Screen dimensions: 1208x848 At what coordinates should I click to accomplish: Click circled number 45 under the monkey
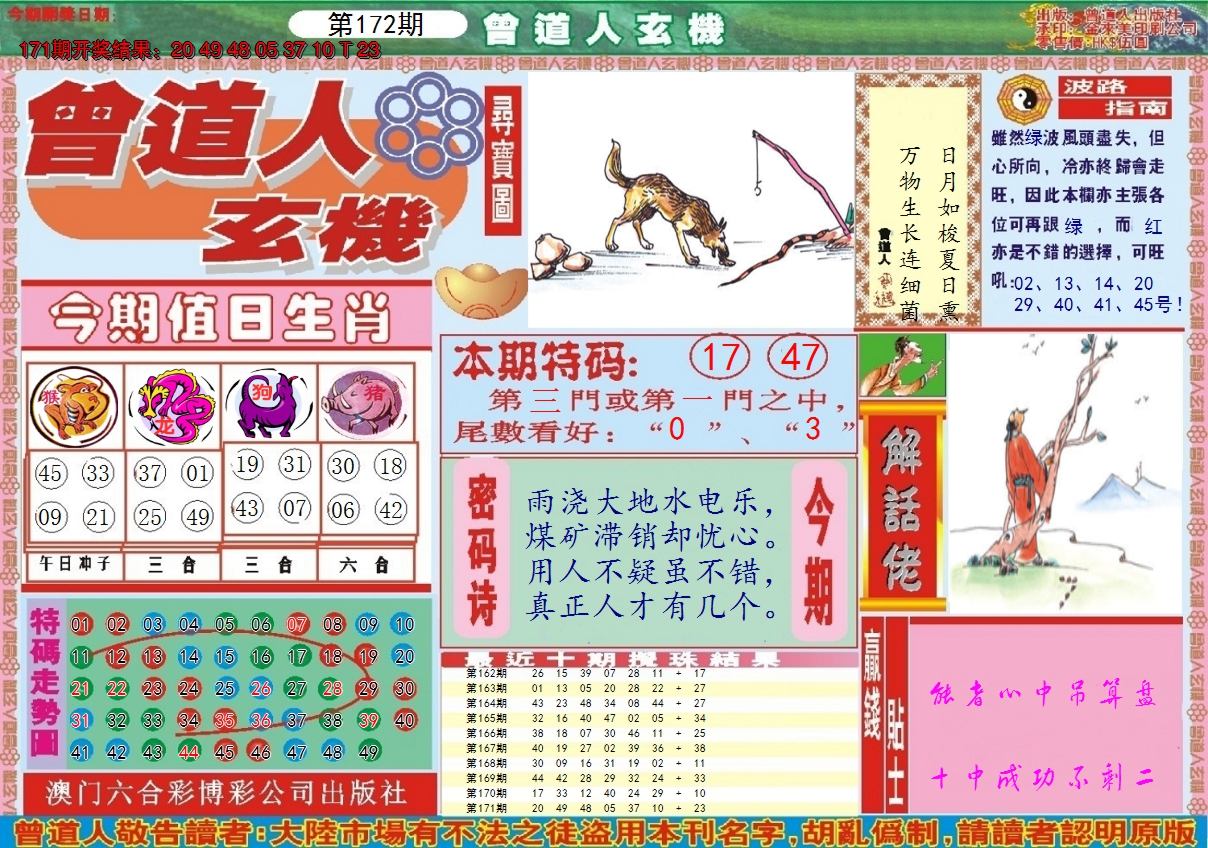click(x=50, y=473)
